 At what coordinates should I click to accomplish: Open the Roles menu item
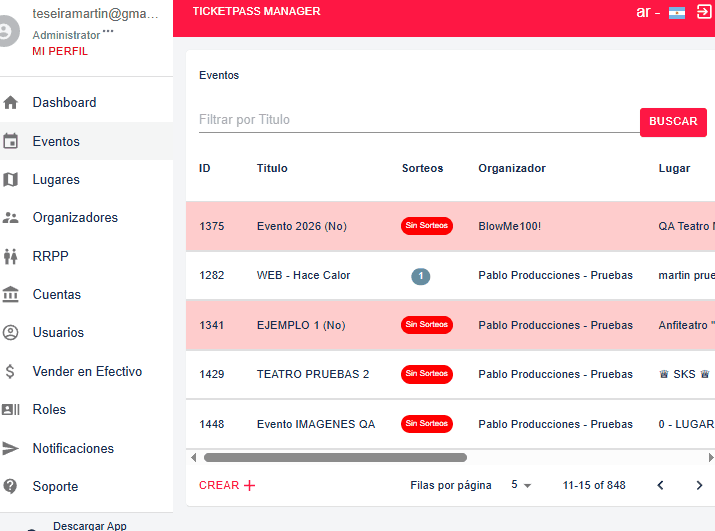tap(49, 409)
